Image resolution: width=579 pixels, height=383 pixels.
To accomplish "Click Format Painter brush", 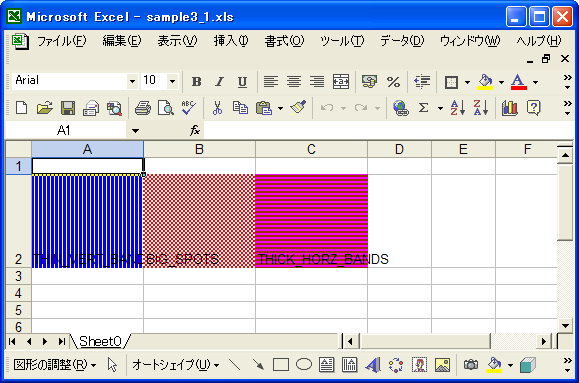I will pyautogui.click(x=298, y=108).
